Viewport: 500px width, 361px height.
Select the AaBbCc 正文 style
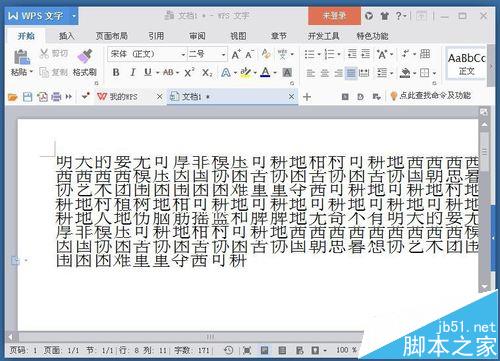coord(466,64)
